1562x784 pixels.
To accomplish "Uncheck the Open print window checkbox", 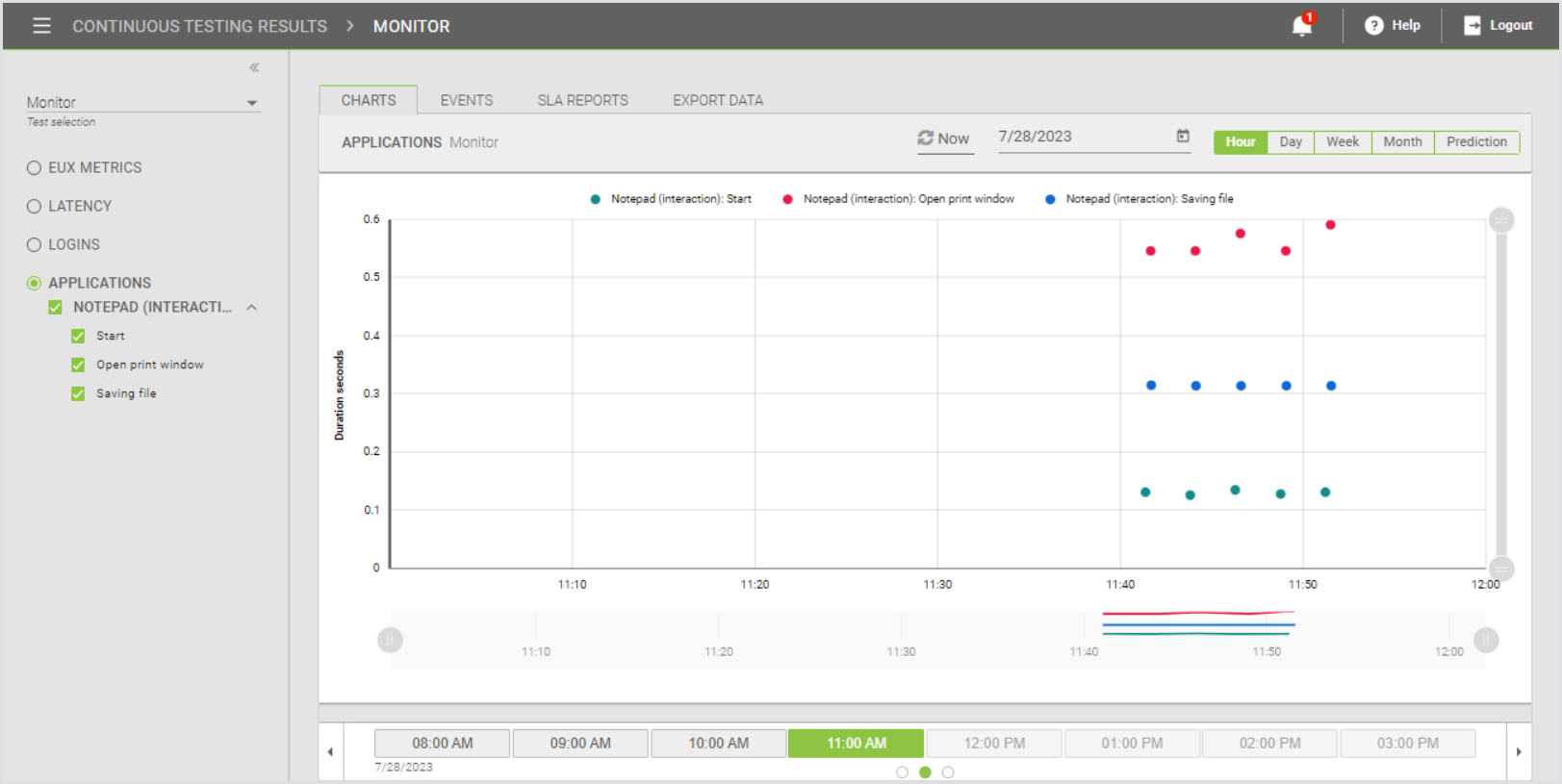I will pos(78,366).
